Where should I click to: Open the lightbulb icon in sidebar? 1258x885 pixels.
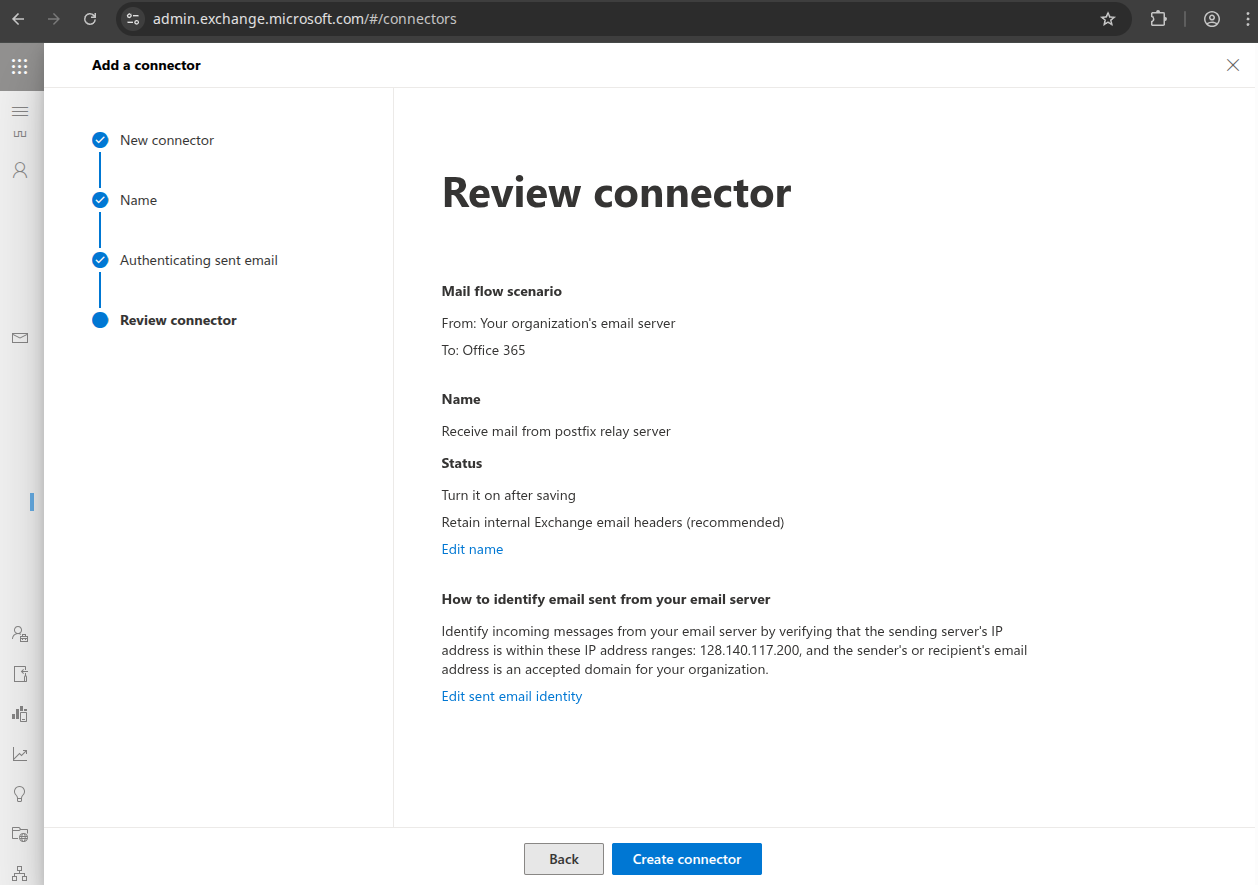[x=20, y=794]
